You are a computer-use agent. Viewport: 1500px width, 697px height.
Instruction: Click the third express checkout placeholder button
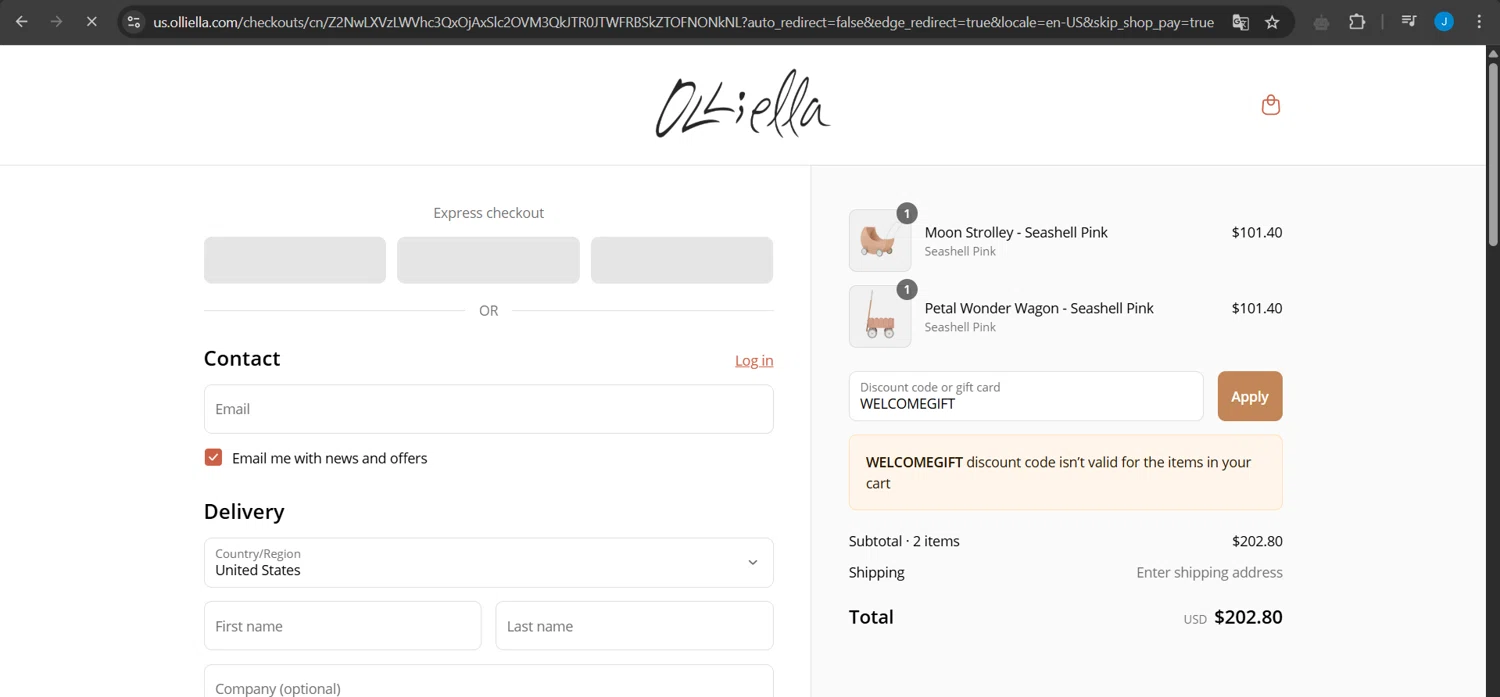tap(682, 260)
